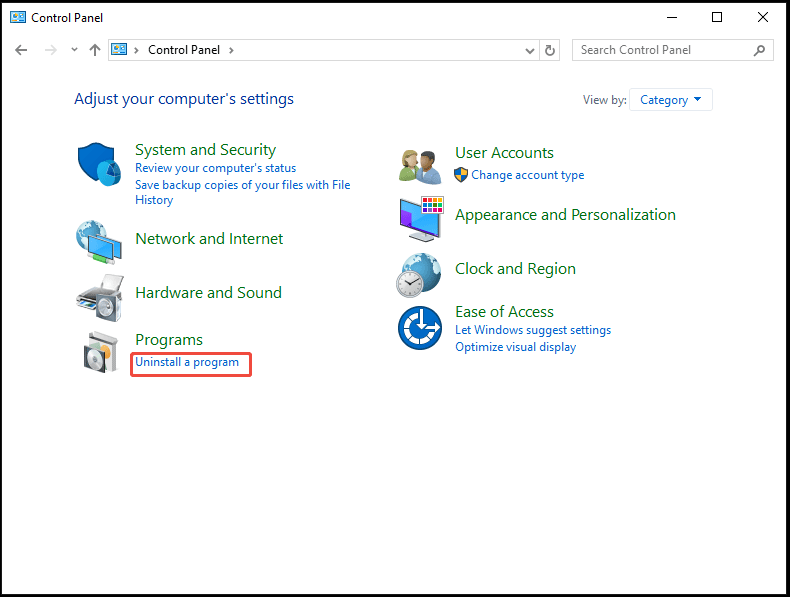Expand the chevron after Control Panel breadcrumb
This screenshot has height=597, width=790.
[231, 50]
